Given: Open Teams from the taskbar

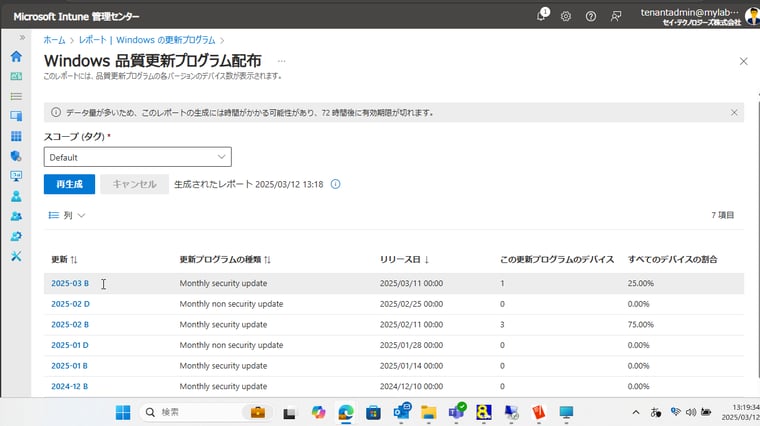Looking at the screenshot, I should click(457, 411).
